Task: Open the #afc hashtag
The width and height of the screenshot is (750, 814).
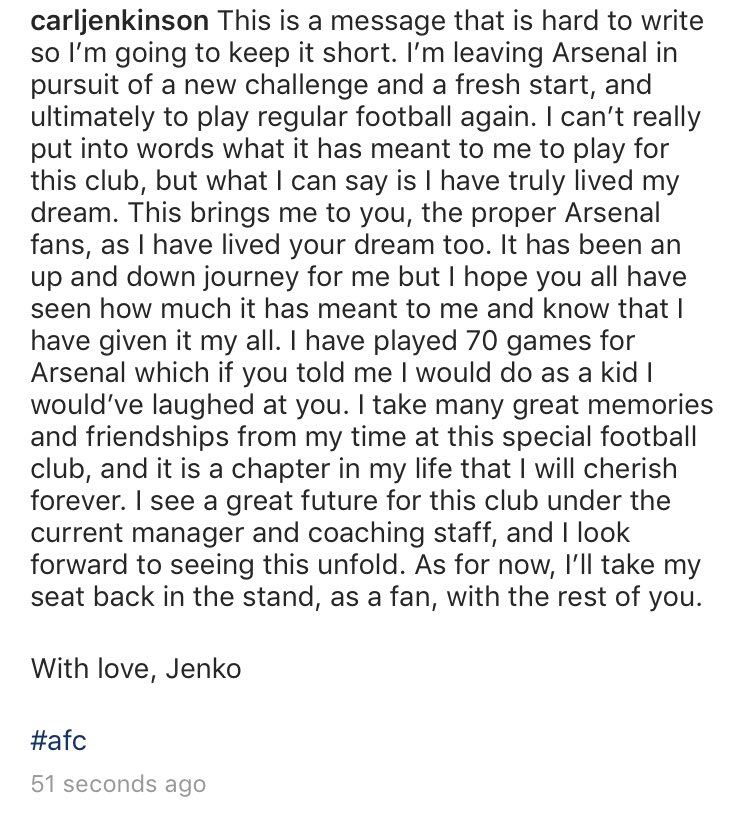Action: [x=58, y=739]
